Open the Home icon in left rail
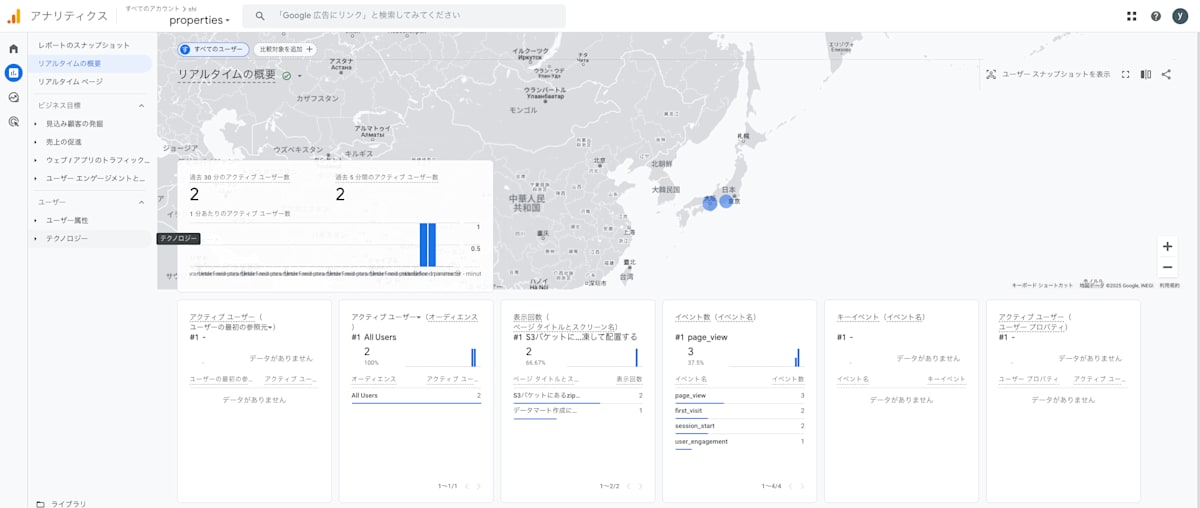The image size is (1200, 508). tap(13, 48)
